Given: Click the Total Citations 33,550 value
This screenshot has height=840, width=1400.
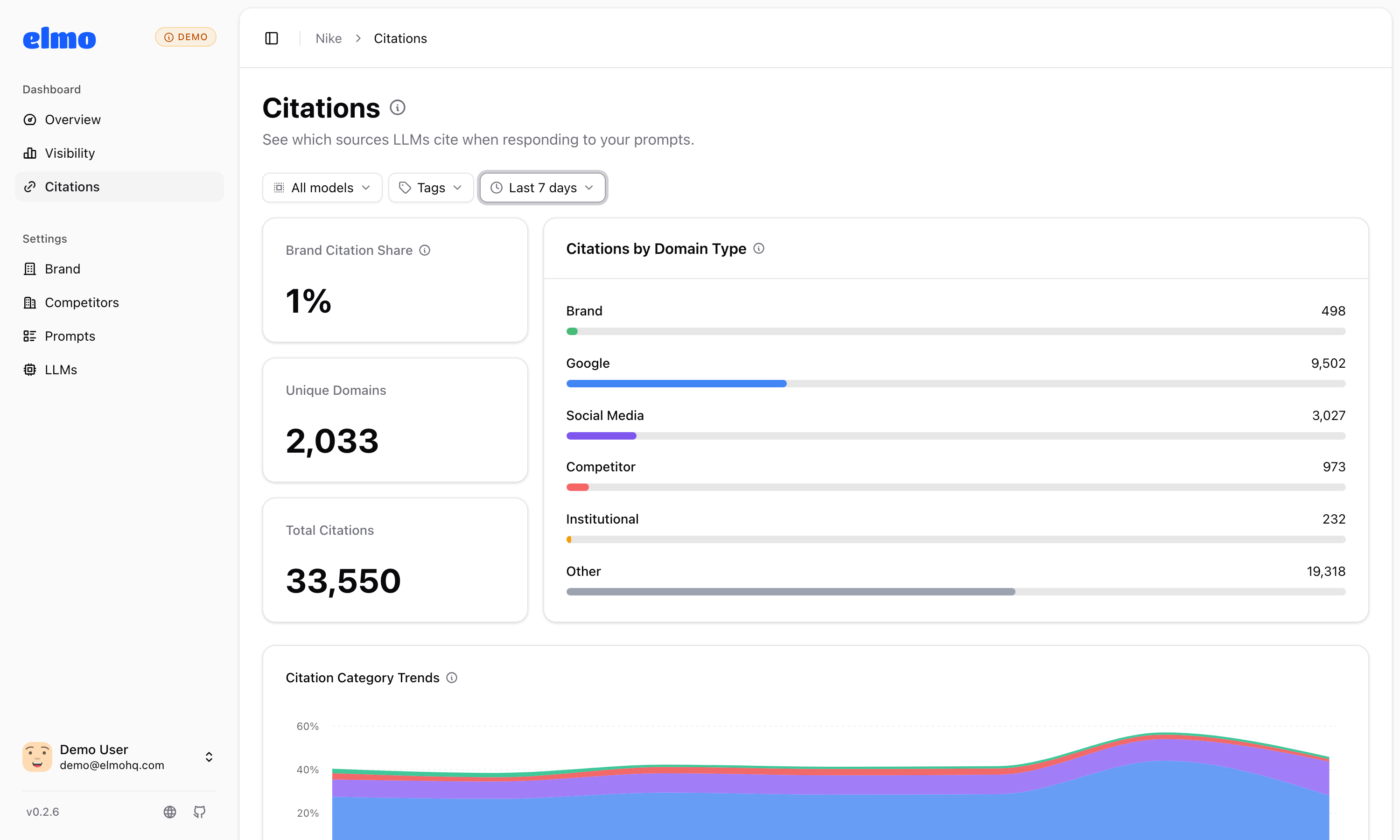Looking at the screenshot, I should [x=343, y=581].
